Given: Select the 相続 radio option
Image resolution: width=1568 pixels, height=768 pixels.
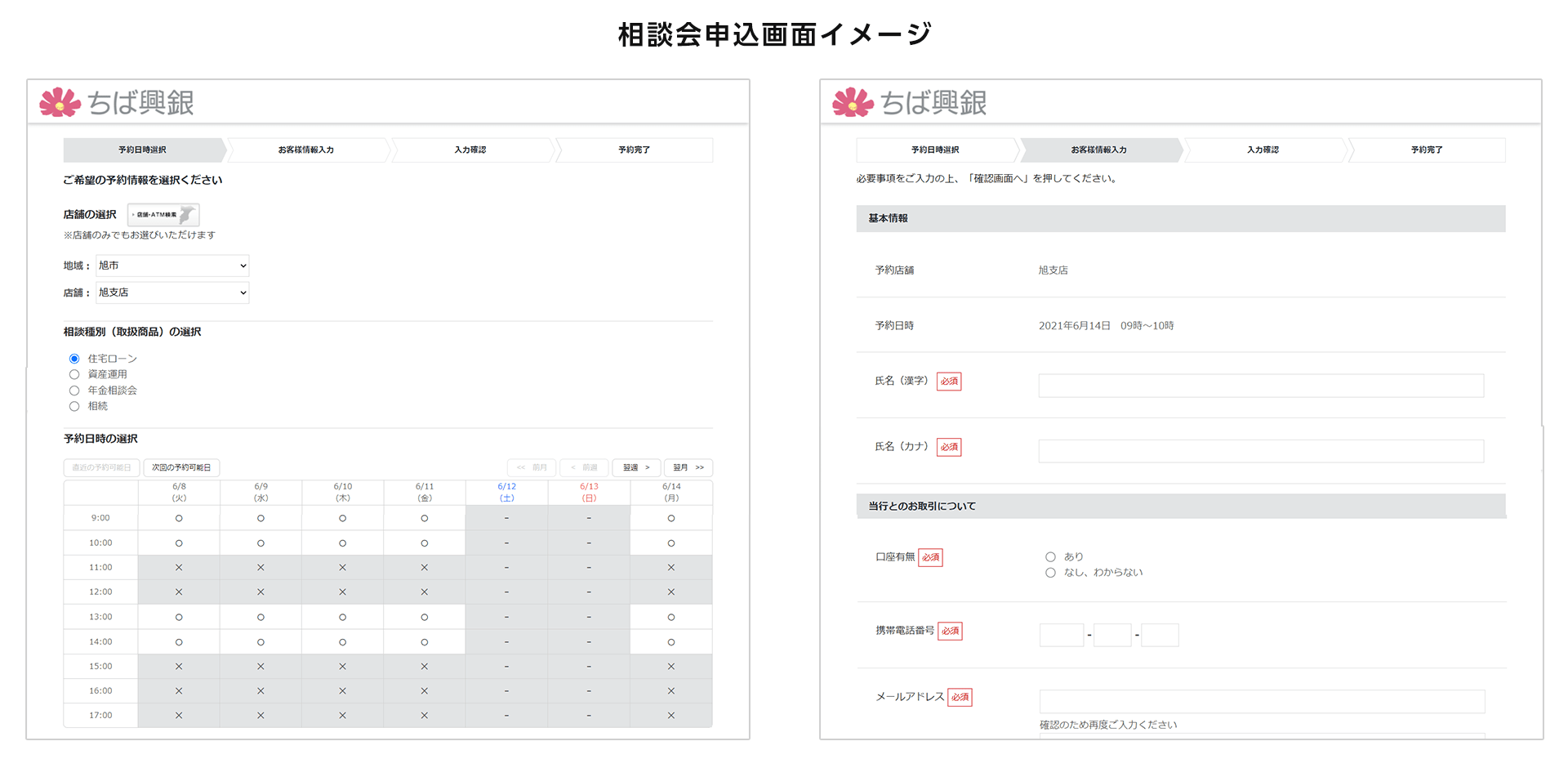Looking at the screenshot, I should [74, 406].
